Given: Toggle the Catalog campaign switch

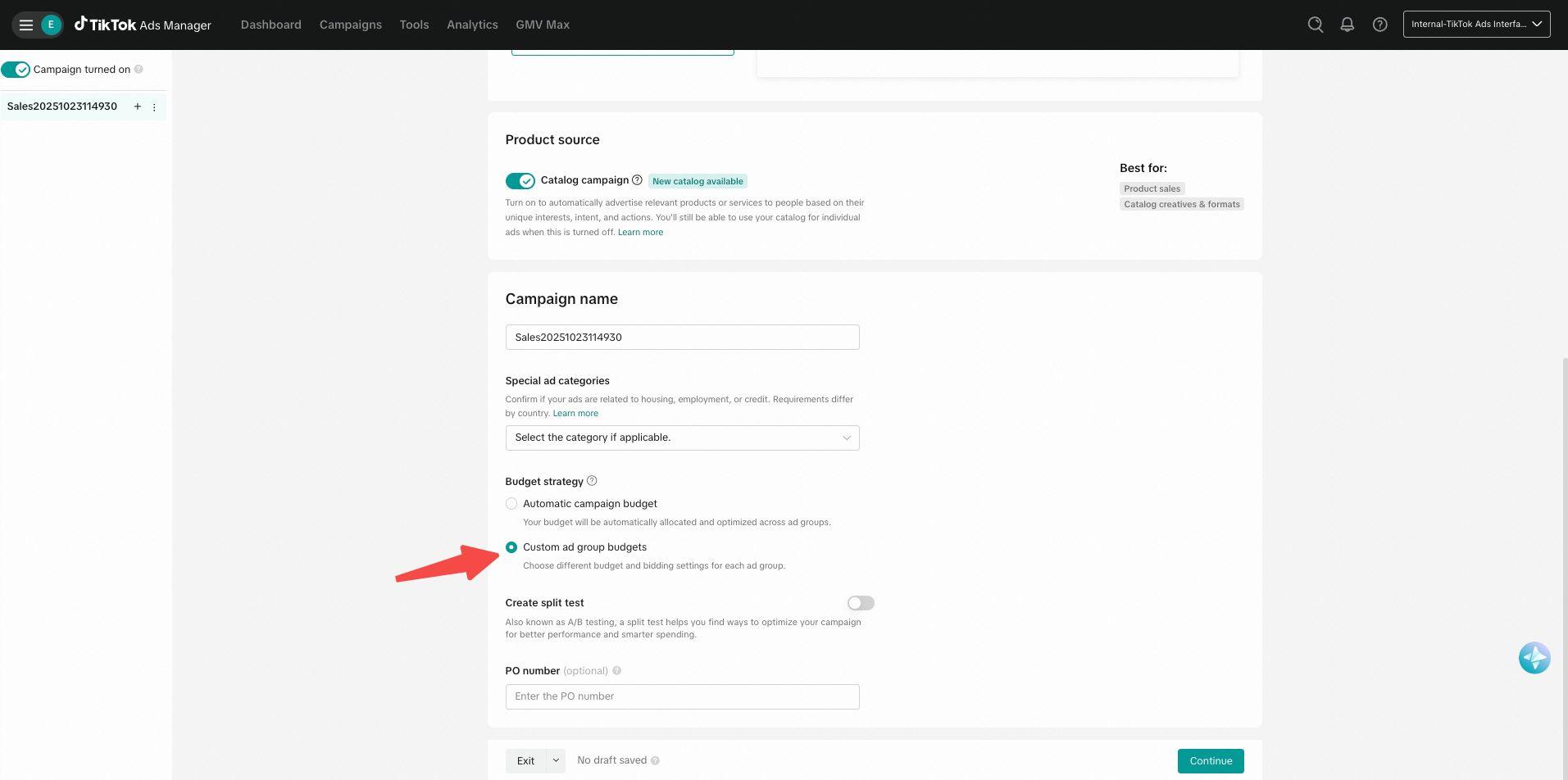Looking at the screenshot, I should 520,181.
